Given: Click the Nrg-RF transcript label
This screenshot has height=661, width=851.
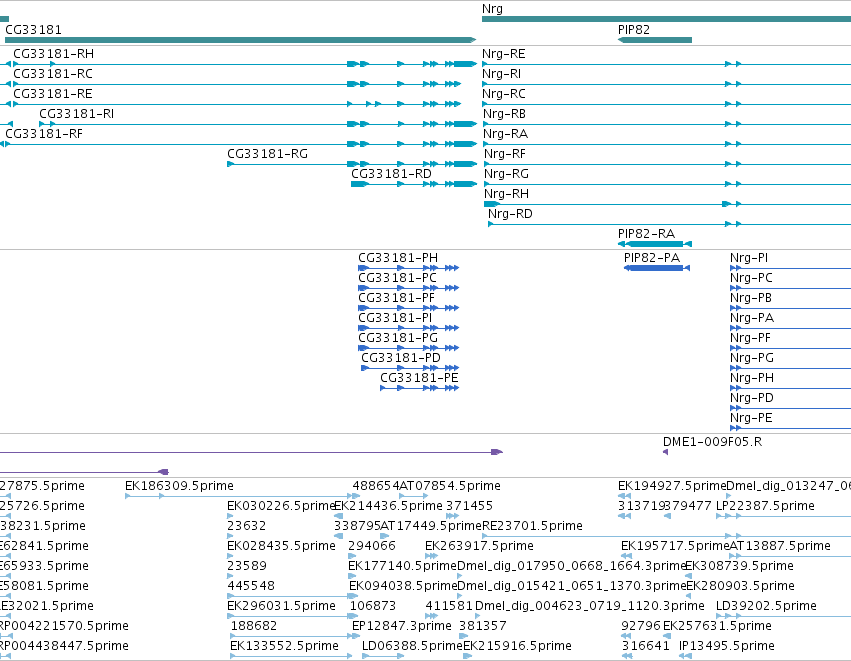Looking at the screenshot, I should pyautogui.click(x=505, y=154).
